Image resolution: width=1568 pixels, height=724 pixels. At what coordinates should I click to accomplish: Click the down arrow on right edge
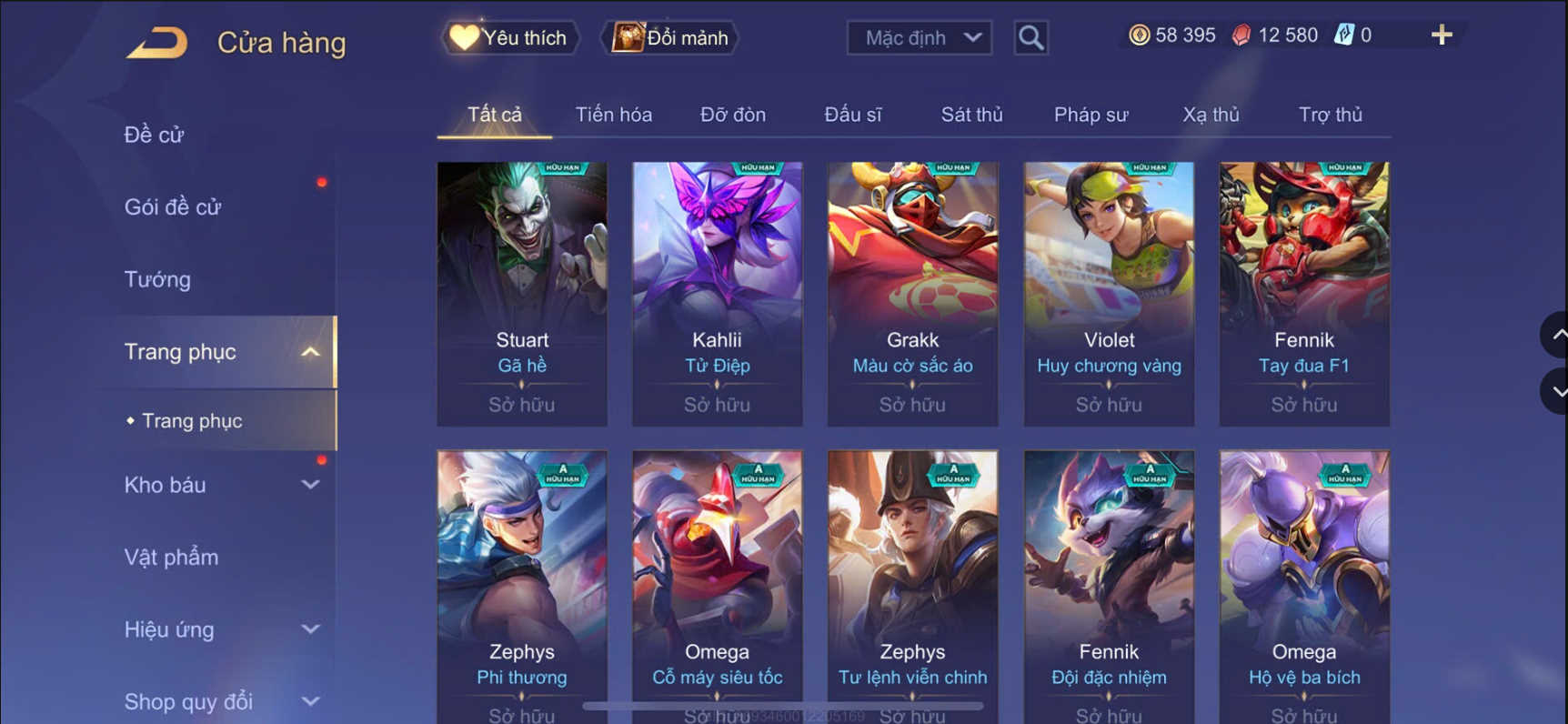(1557, 391)
